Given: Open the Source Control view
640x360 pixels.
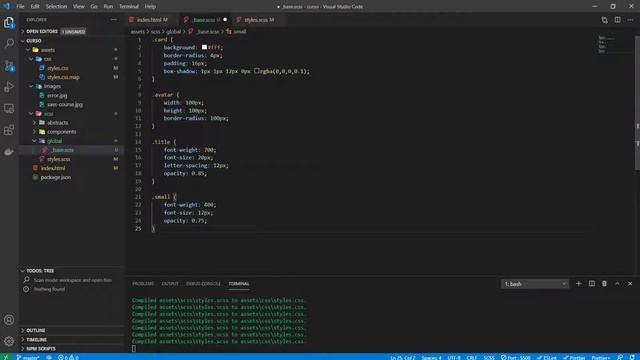Looking at the screenshot, I should [x=9, y=65].
